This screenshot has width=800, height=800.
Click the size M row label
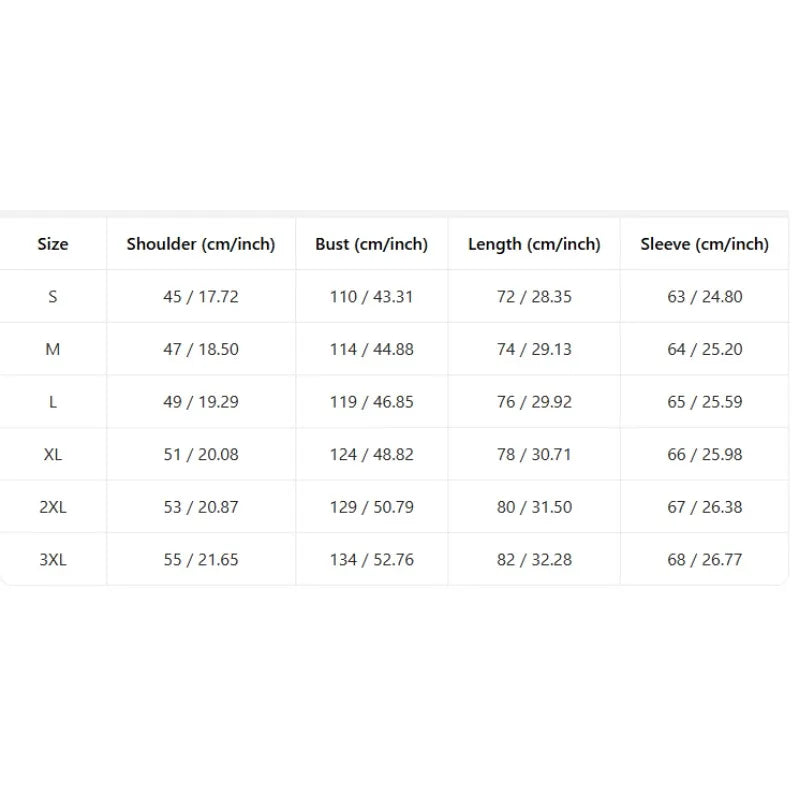click(x=53, y=349)
